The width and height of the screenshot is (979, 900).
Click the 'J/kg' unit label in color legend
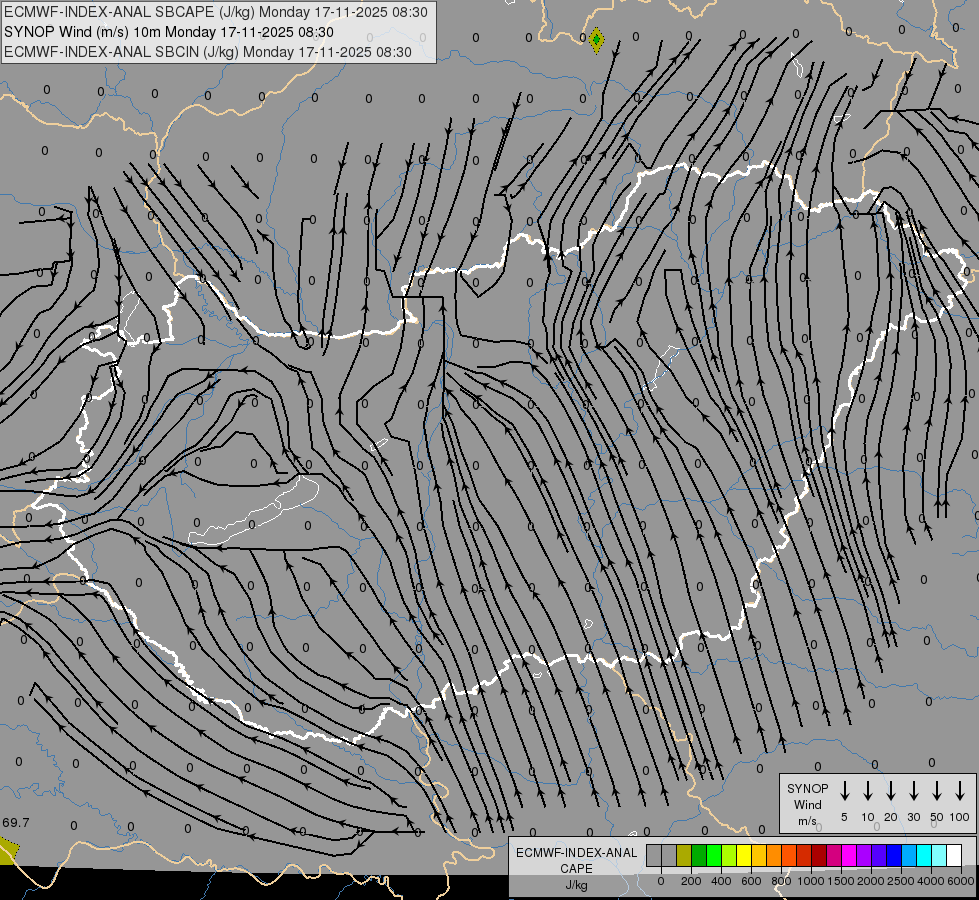(576, 885)
